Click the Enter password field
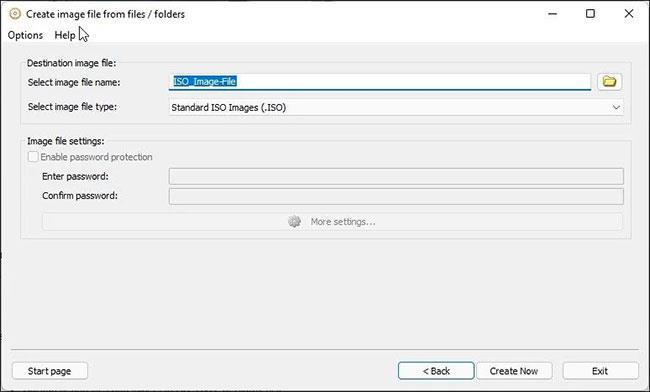This screenshot has width=650, height=392. (396, 176)
